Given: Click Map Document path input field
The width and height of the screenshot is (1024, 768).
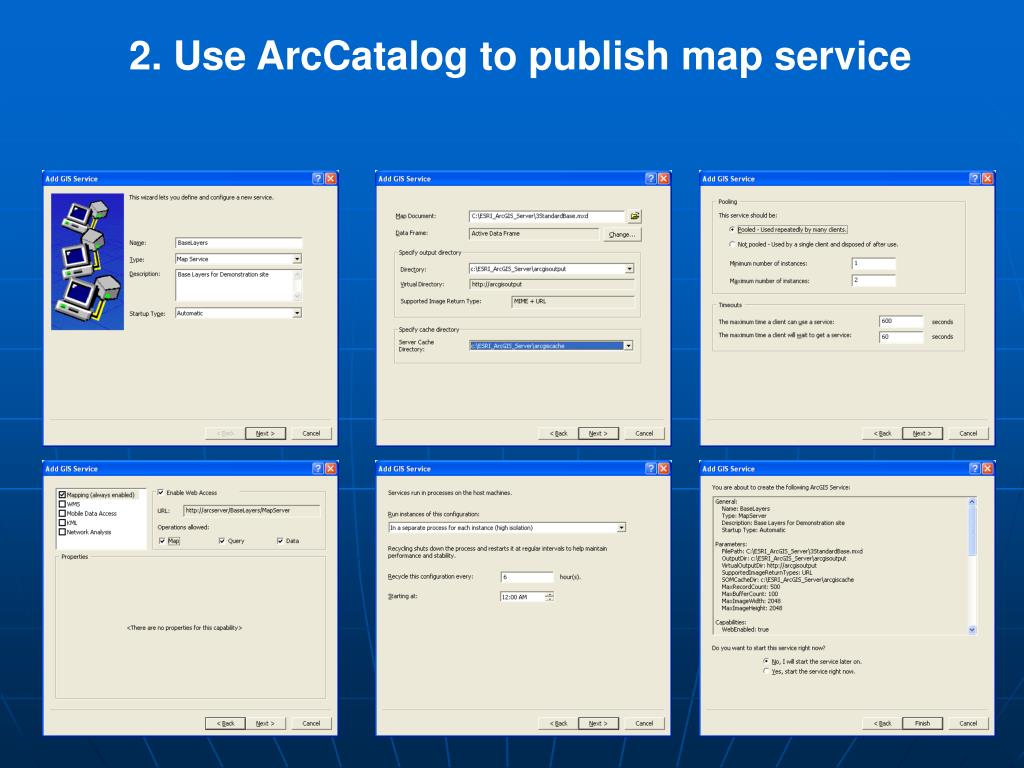Looking at the screenshot, I should pyautogui.click(x=547, y=216).
